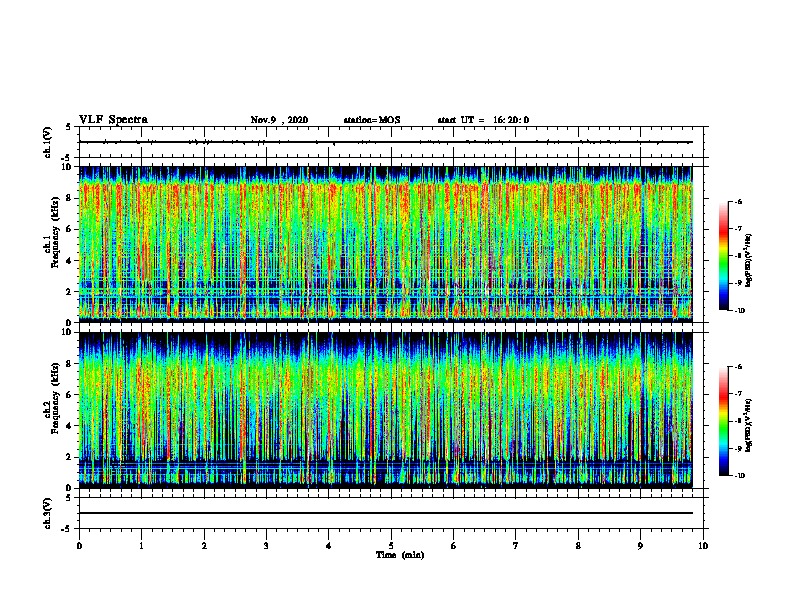This screenshot has height=612, width=792.
Task: Click the time axis tick label '1'
Action: click(141, 545)
